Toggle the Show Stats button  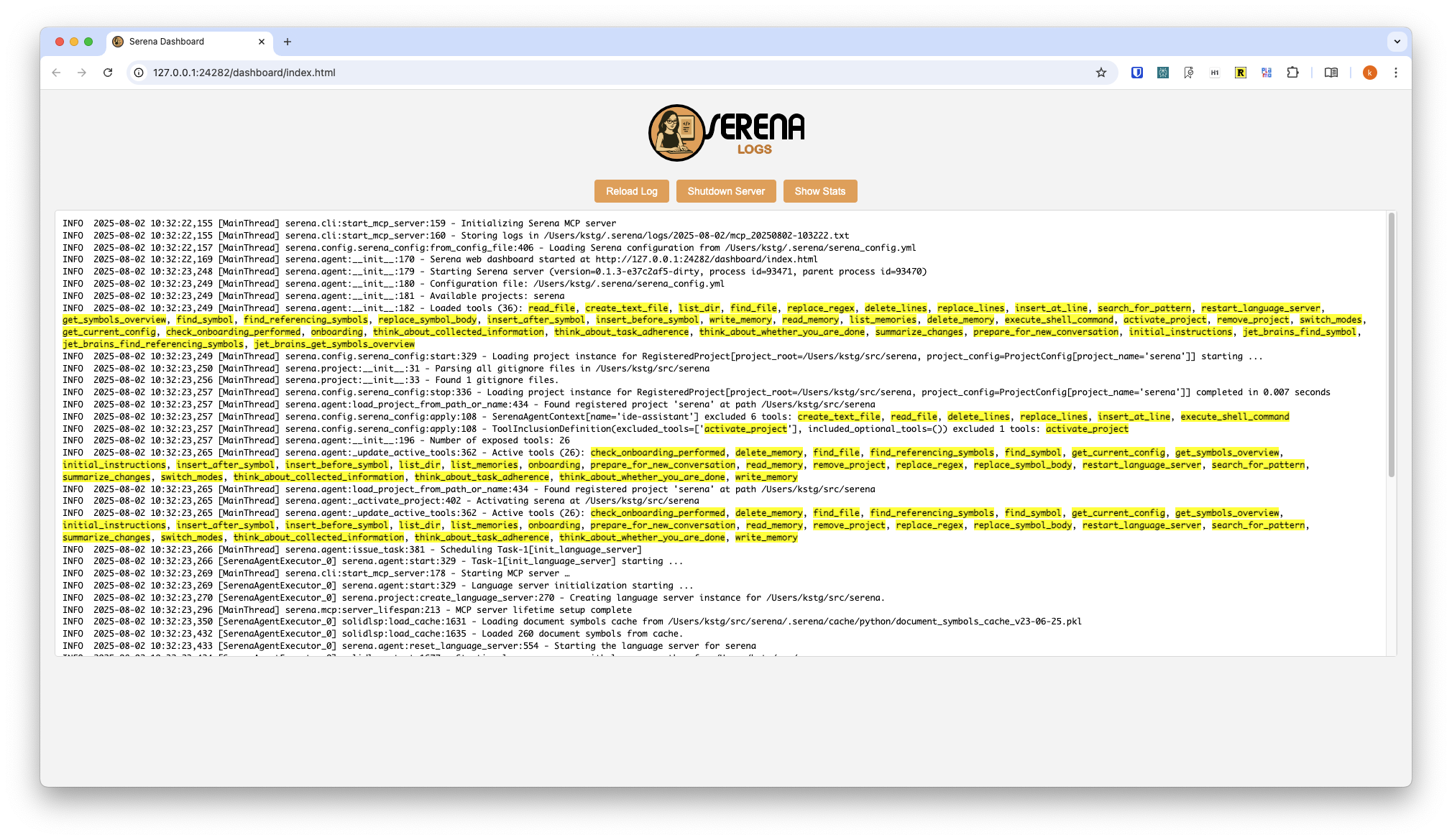(819, 191)
